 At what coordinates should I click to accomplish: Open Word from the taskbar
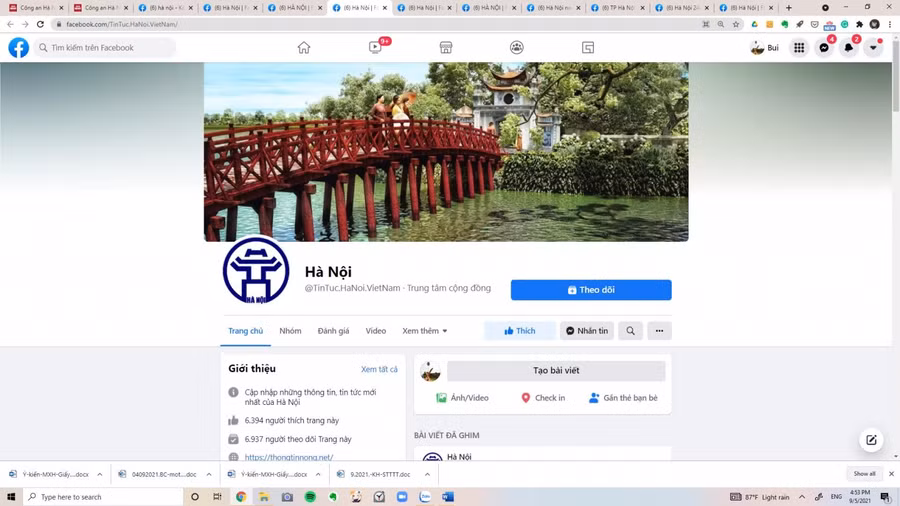pos(448,497)
